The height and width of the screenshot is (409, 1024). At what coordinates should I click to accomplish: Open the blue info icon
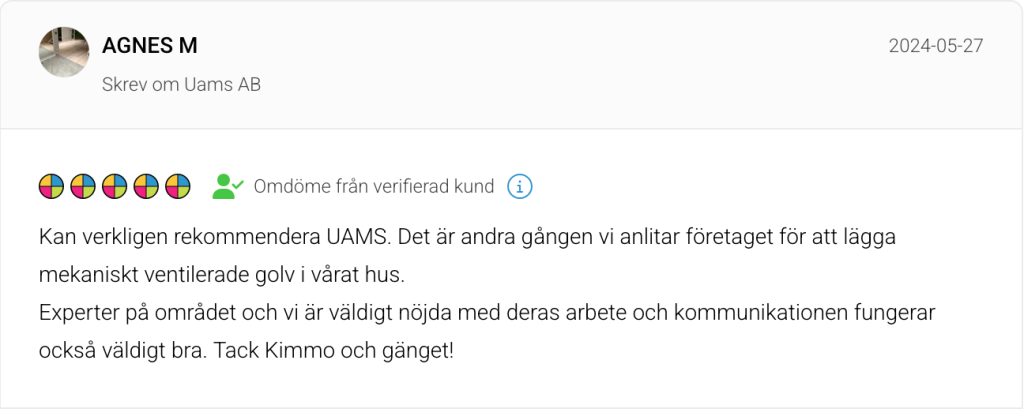[519, 186]
